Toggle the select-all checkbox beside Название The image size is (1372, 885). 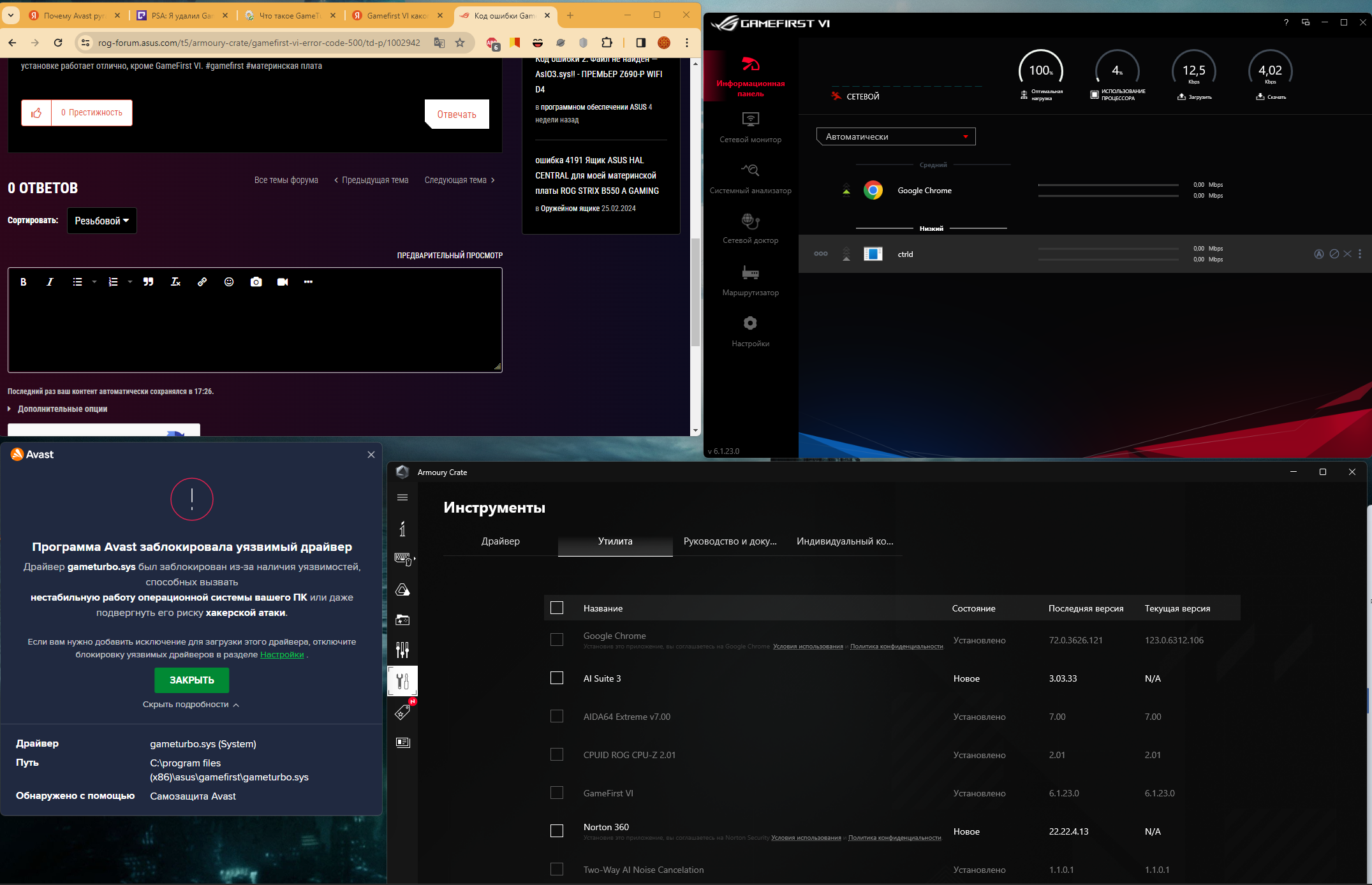(x=557, y=608)
